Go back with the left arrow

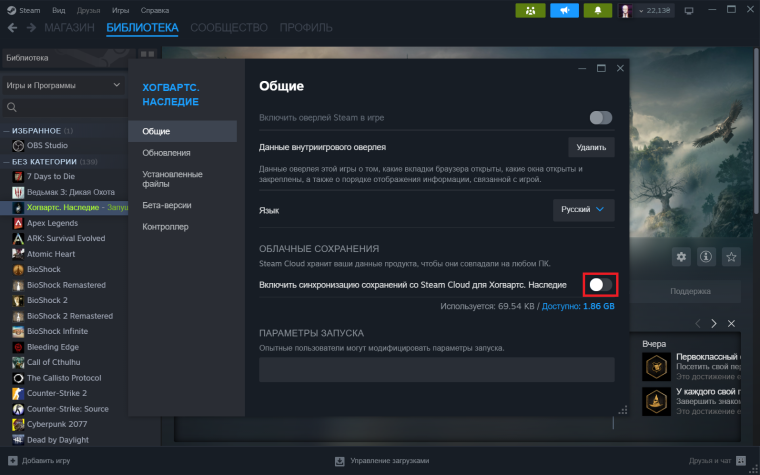click(13, 28)
